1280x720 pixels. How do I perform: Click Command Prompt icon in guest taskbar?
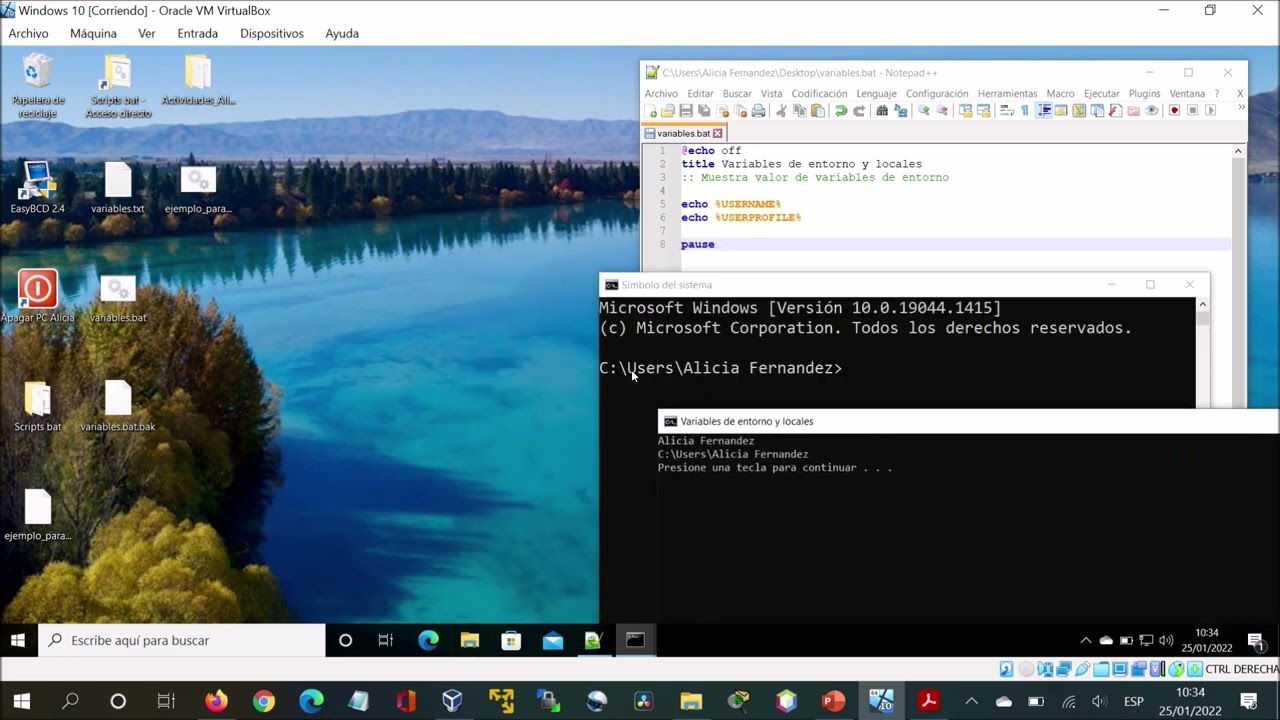(635, 640)
